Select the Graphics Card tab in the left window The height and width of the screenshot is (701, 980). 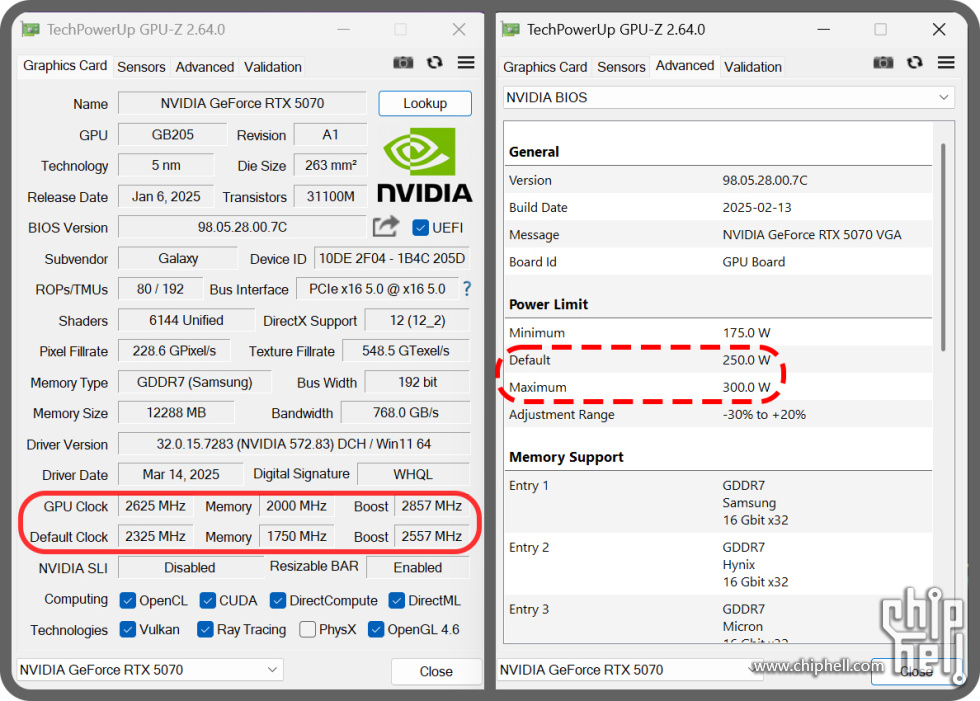point(65,66)
